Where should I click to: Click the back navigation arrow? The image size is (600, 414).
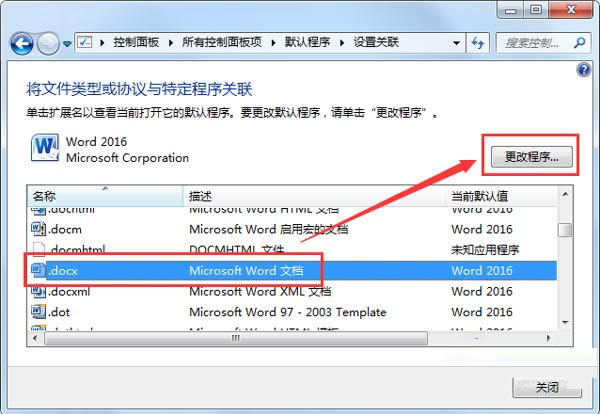(x=22, y=44)
